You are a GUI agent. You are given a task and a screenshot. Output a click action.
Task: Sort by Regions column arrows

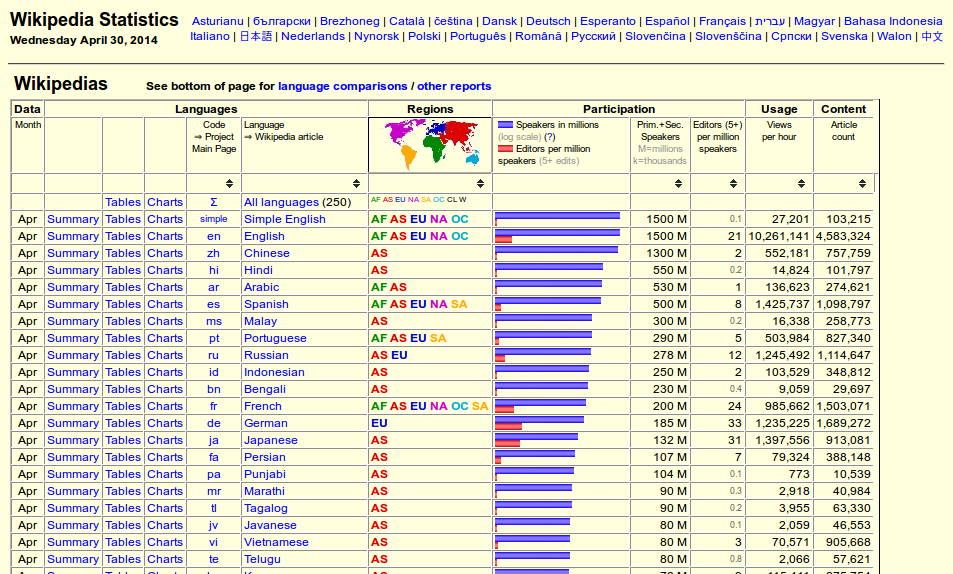point(480,184)
